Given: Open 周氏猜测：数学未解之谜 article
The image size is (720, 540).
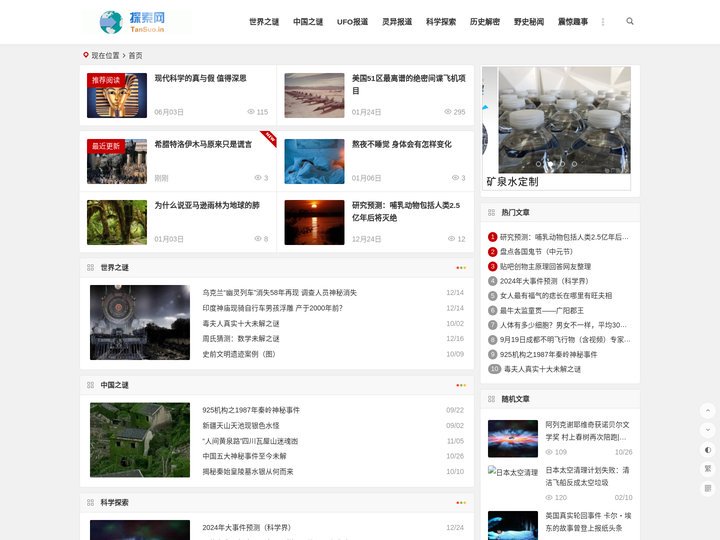Looking at the screenshot, I should coord(241,339).
